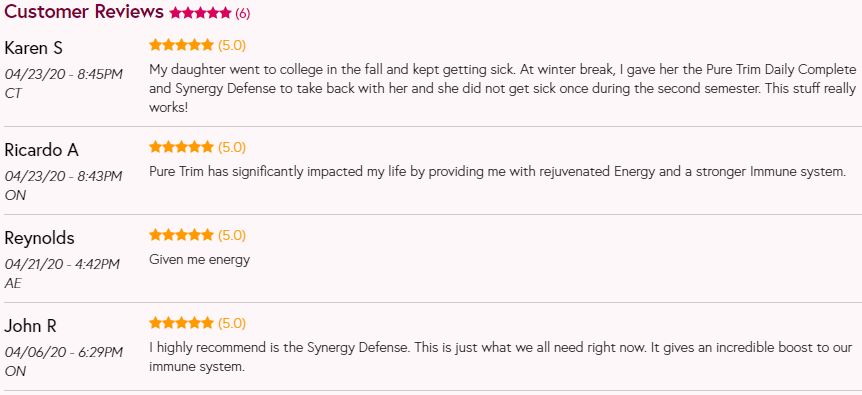862x395 pixels.
Task: Click Ricardo A's orange five-star rating
Action: click(181, 147)
